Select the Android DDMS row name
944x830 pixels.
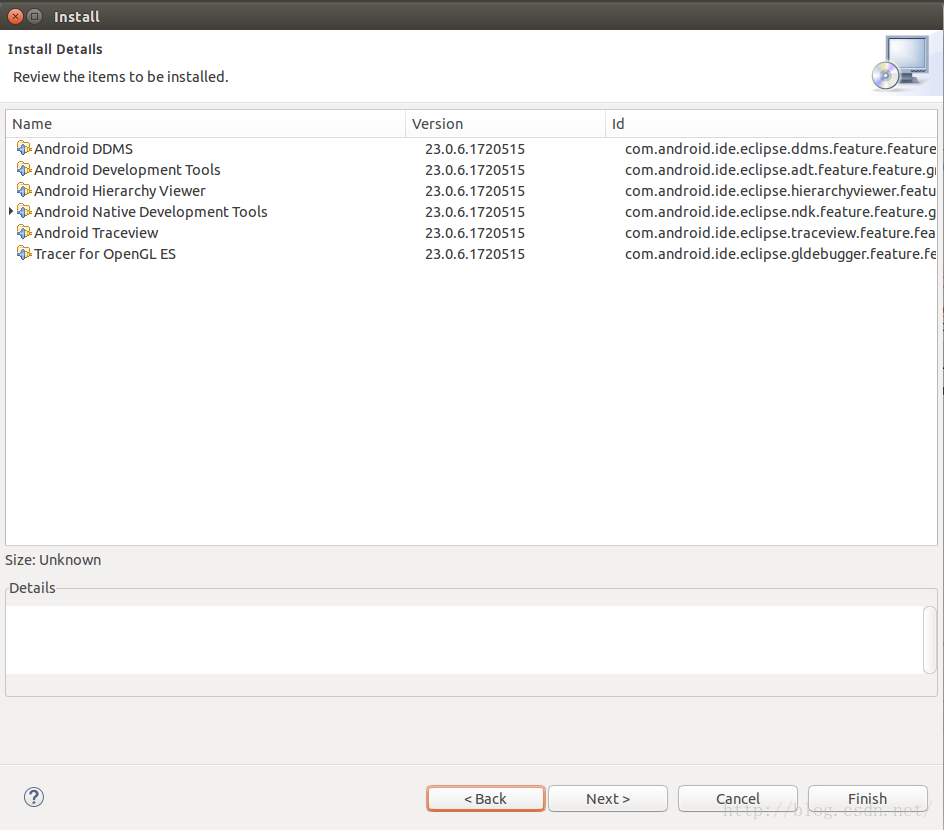tap(84, 149)
